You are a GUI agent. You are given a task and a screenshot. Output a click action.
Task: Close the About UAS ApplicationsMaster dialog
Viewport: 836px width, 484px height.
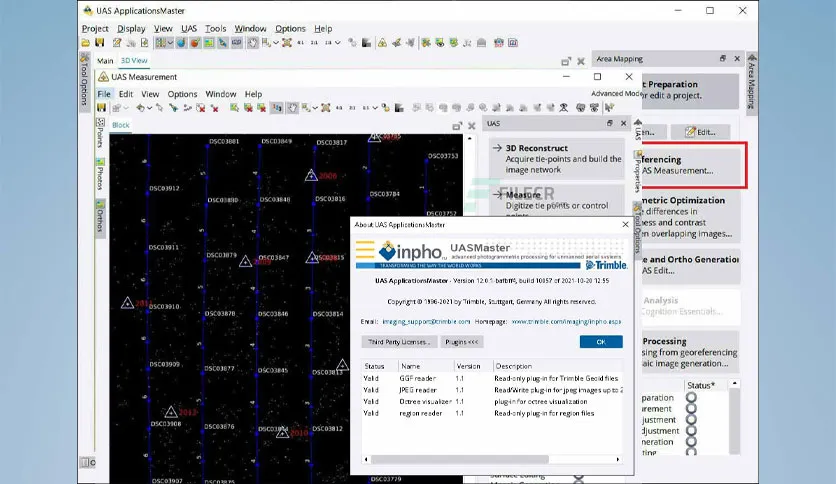coord(625,224)
